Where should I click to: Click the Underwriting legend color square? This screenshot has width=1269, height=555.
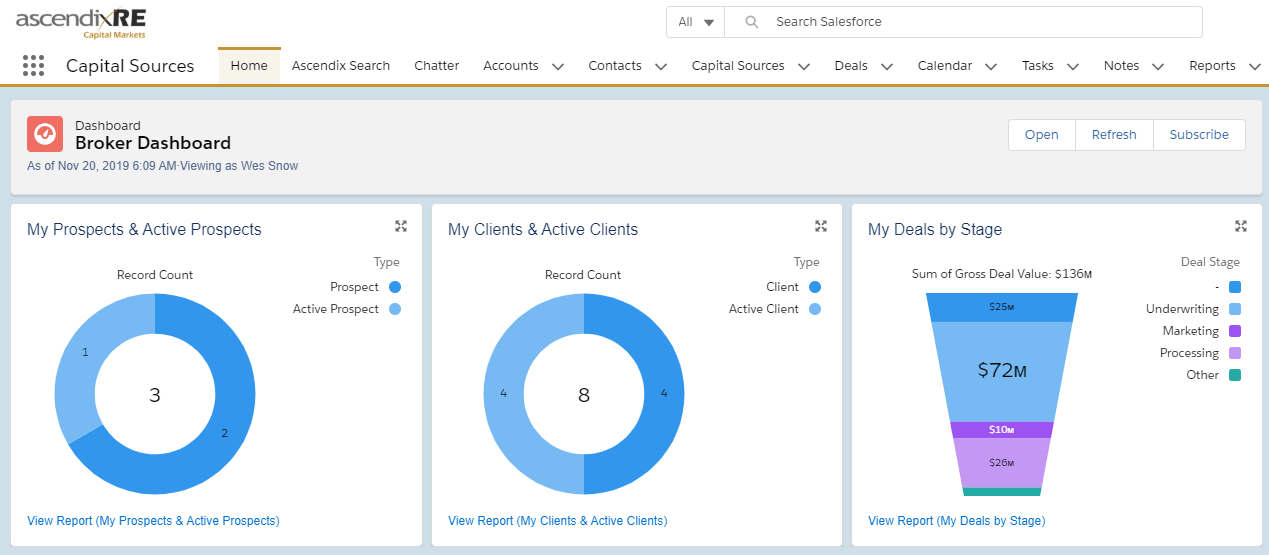click(1235, 309)
